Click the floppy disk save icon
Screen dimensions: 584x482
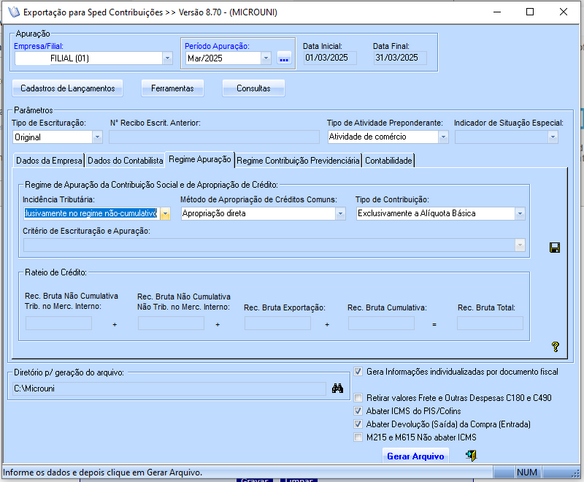click(x=555, y=247)
